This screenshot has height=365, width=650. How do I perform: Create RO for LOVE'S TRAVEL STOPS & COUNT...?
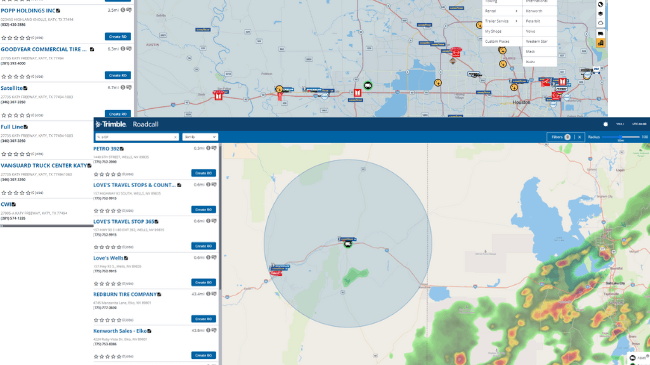coord(203,209)
